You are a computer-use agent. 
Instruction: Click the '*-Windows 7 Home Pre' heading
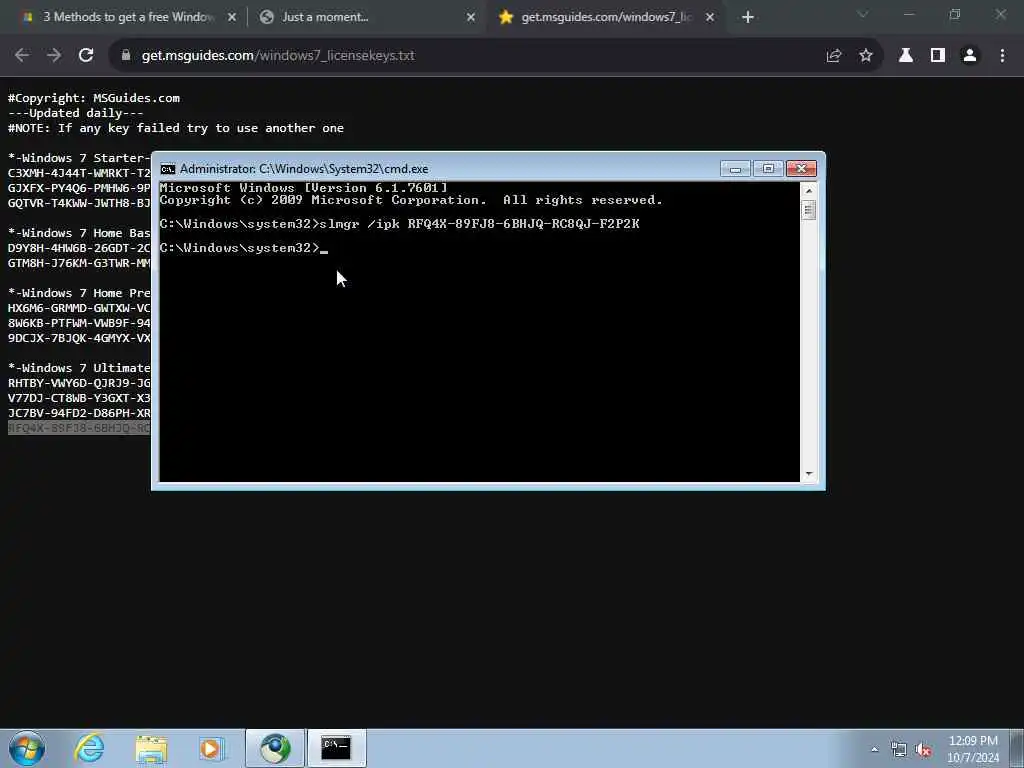[79, 293]
